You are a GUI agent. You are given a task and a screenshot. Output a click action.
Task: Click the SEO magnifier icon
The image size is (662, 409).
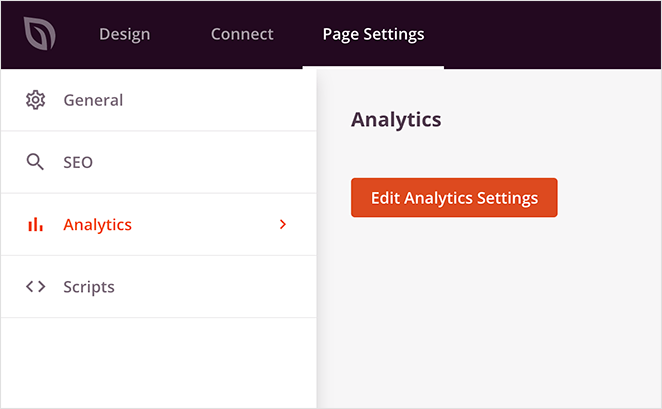pos(35,162)
